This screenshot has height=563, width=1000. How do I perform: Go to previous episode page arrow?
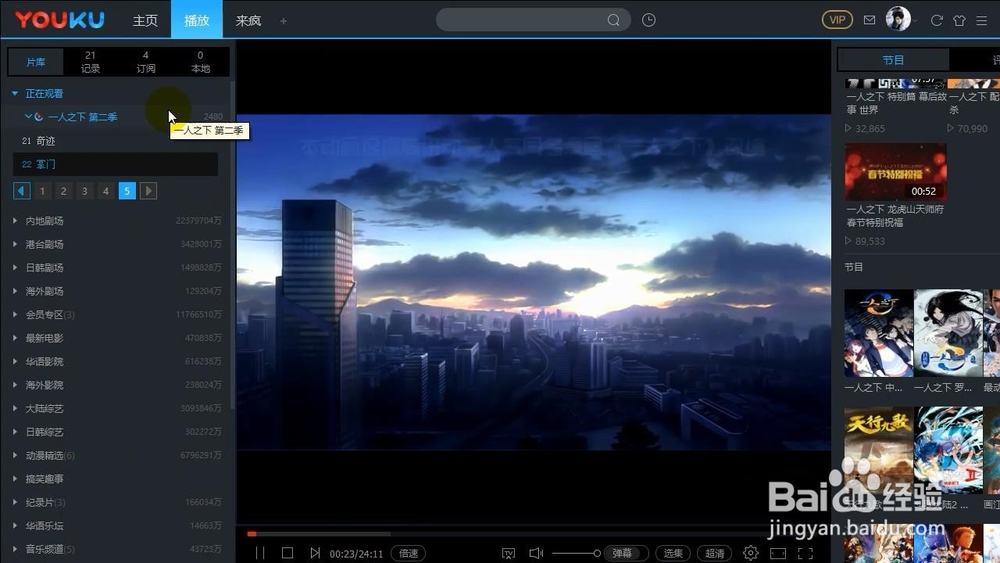(x=22, y=191)
